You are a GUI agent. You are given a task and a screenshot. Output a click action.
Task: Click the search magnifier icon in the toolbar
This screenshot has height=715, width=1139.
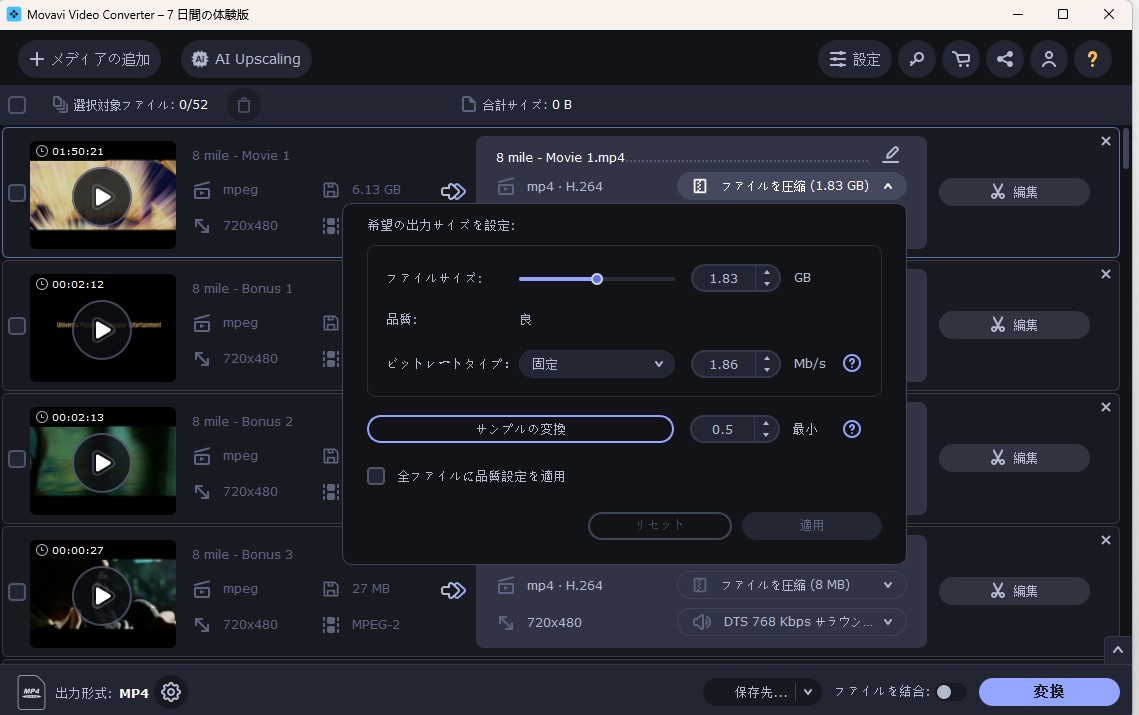[917, 59]
